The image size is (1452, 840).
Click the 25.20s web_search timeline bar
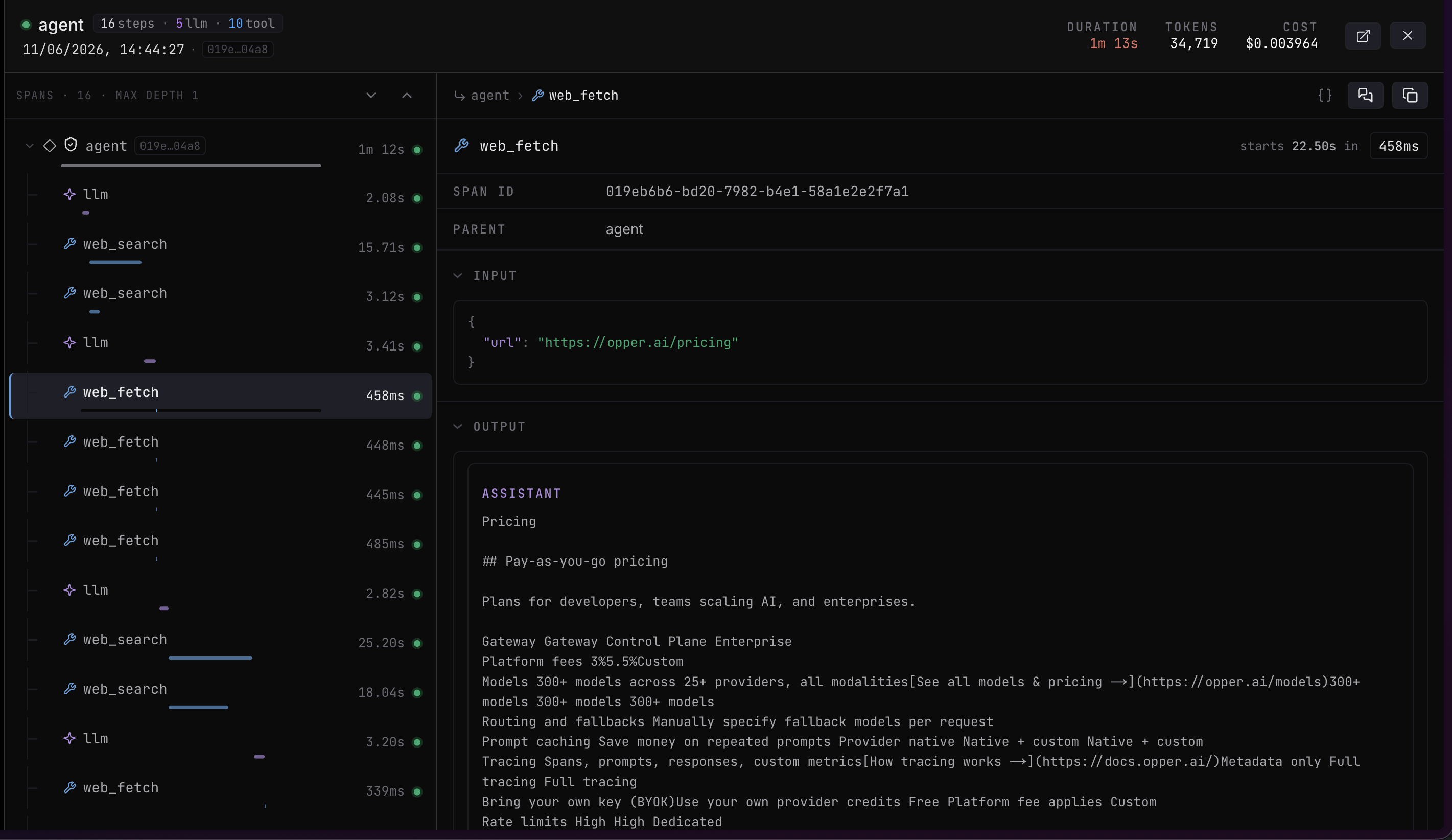210,658
